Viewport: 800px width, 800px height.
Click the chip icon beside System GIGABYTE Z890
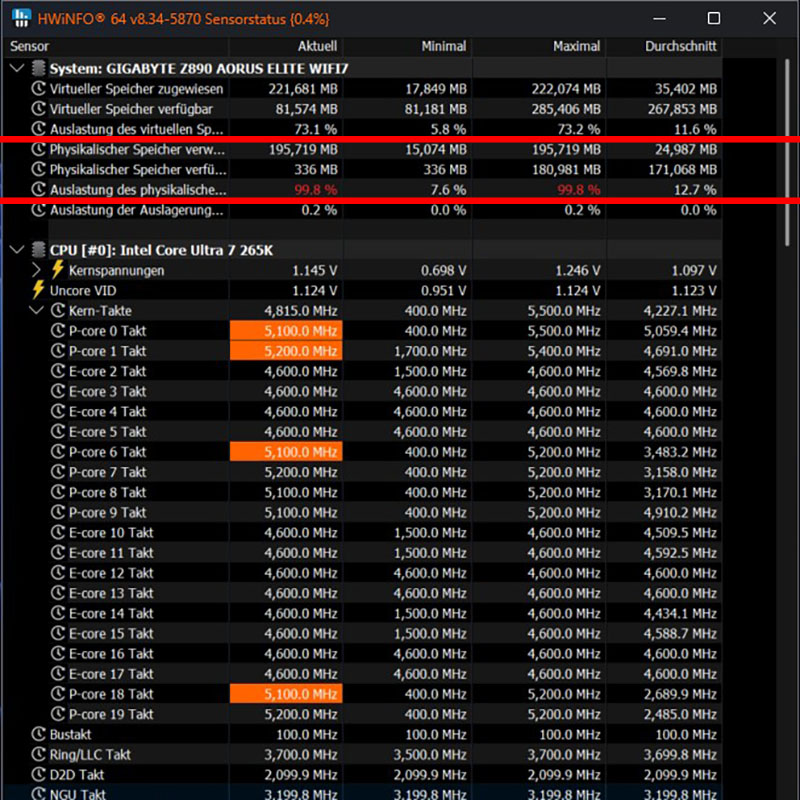click(x=38, y=68)
